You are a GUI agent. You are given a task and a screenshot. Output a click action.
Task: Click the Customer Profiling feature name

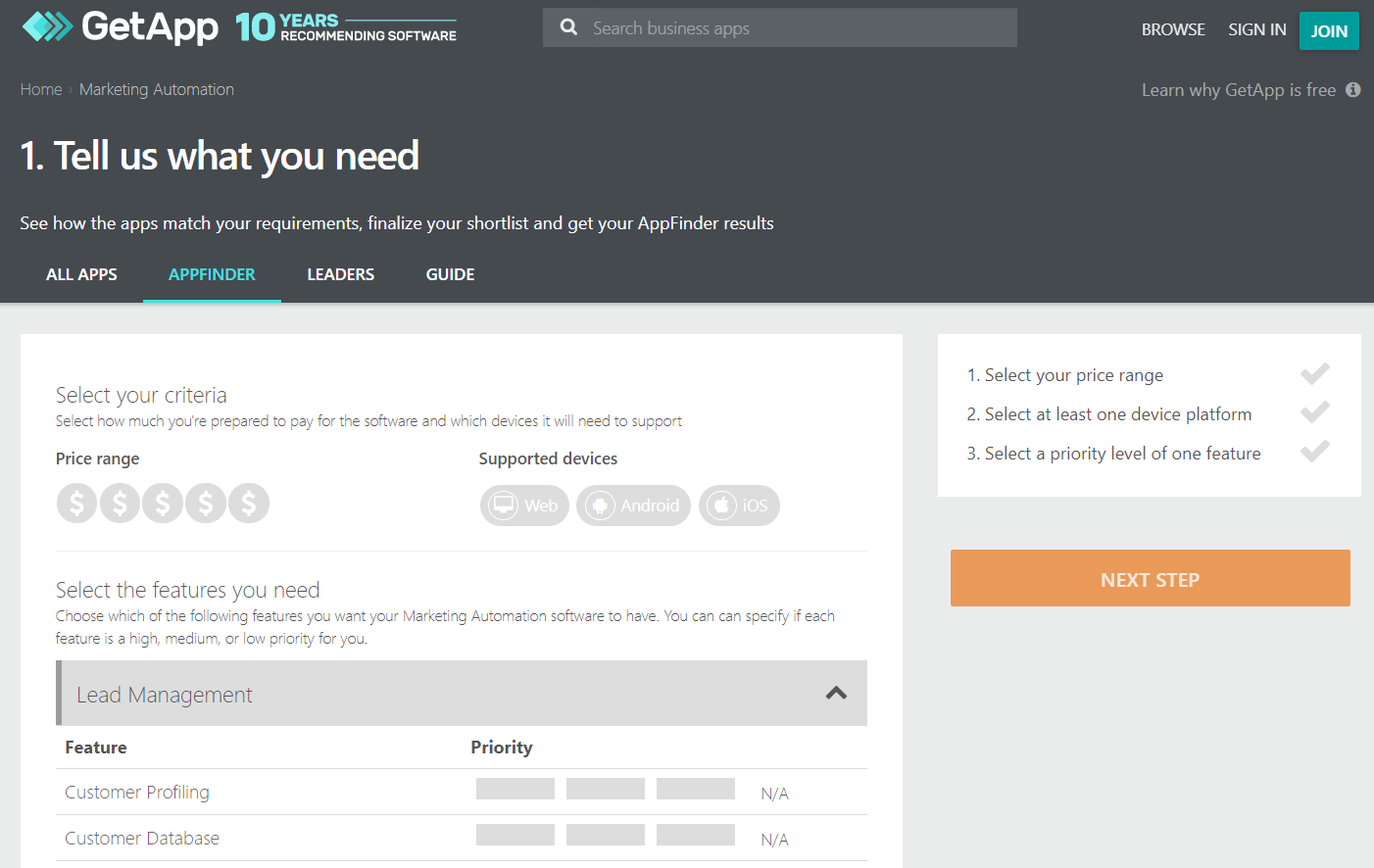tap(137, 792)
